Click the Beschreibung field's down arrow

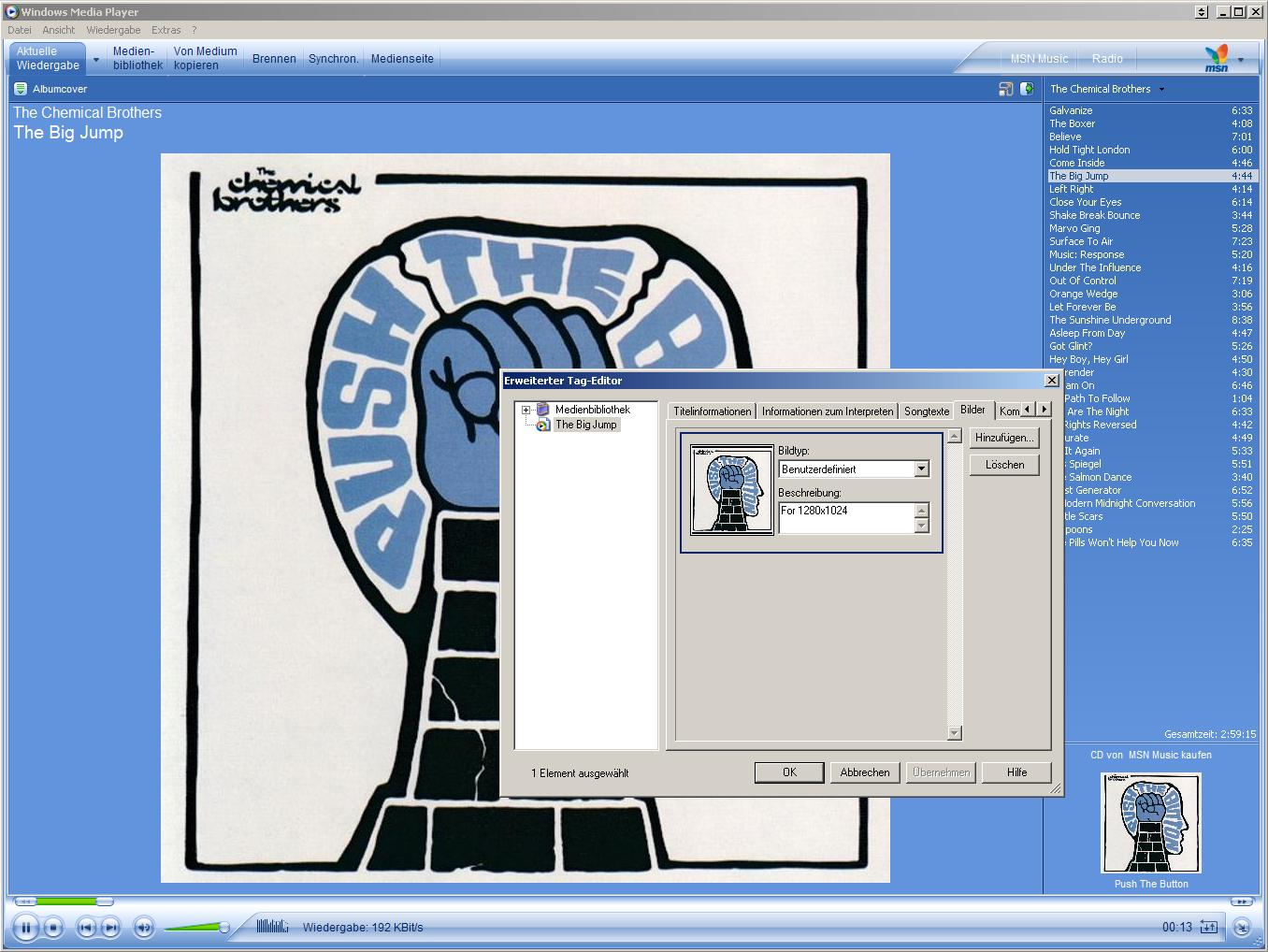click(x=922, y=526)
